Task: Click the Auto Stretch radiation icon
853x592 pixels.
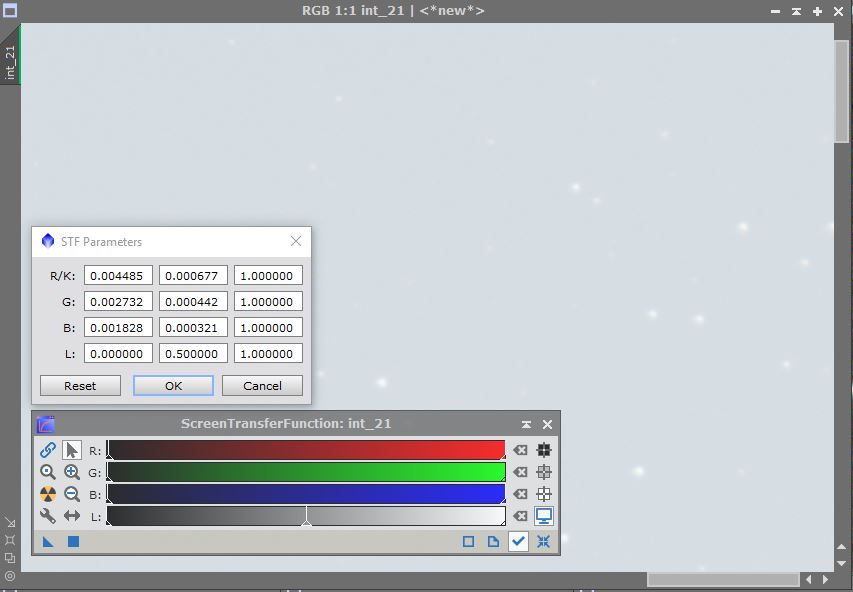Action: pos(47,494)
